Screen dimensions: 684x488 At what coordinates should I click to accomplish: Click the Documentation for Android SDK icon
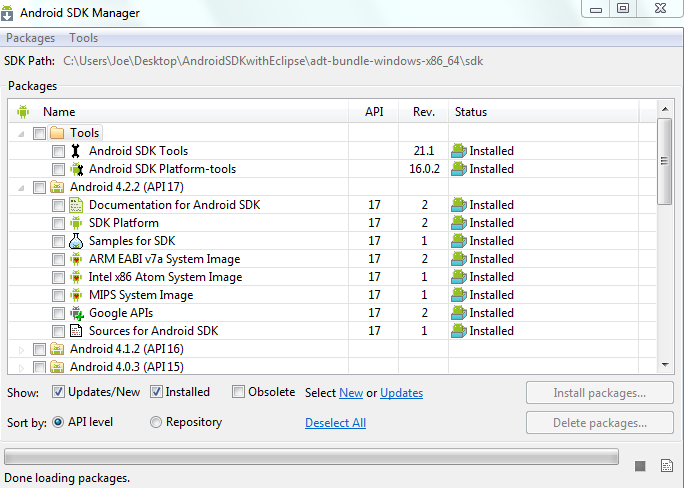click(x=76, y=205)
